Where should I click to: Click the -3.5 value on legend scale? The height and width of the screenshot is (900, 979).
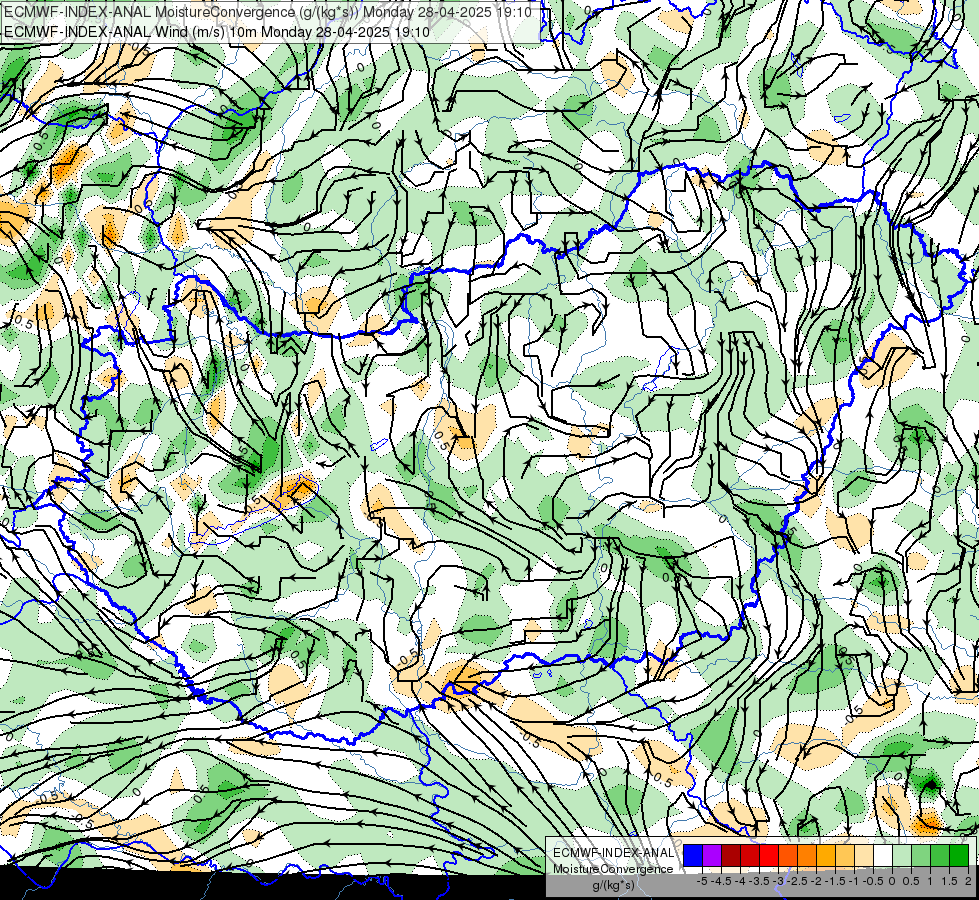[x=760, y=881]
